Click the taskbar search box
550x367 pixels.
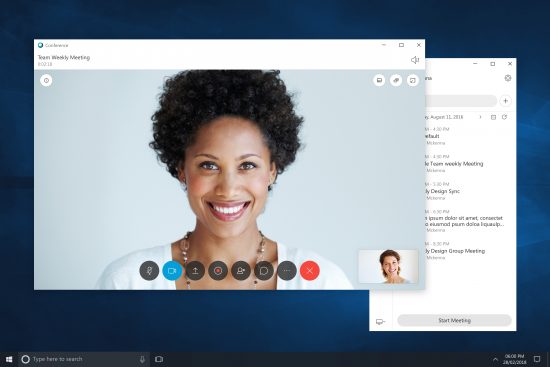pos(84,359)
